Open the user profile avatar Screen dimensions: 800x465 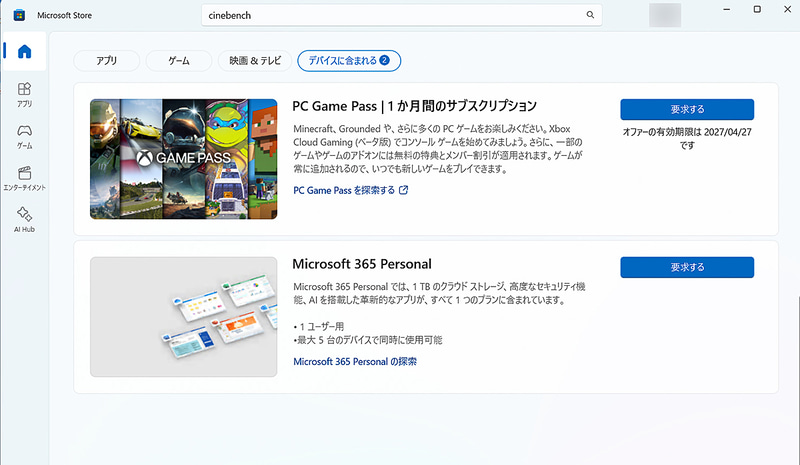[x=665, y=15]
